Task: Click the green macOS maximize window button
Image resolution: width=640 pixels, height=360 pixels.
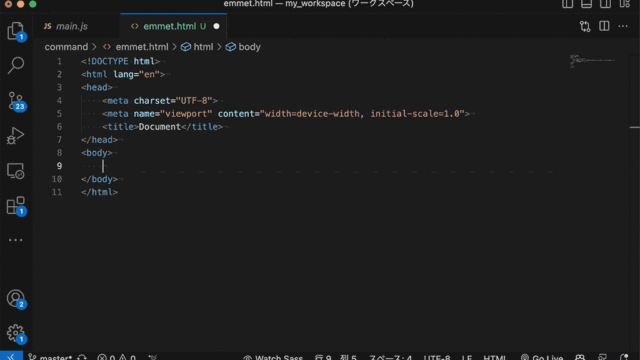Action: pyautogui.click(x=33, y=4)
